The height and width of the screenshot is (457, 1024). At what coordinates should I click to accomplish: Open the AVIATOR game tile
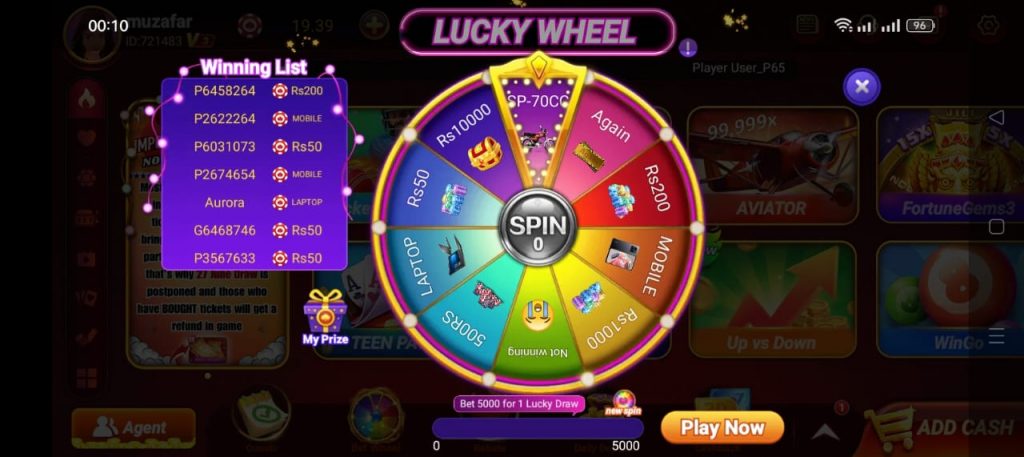pos(773,165)
